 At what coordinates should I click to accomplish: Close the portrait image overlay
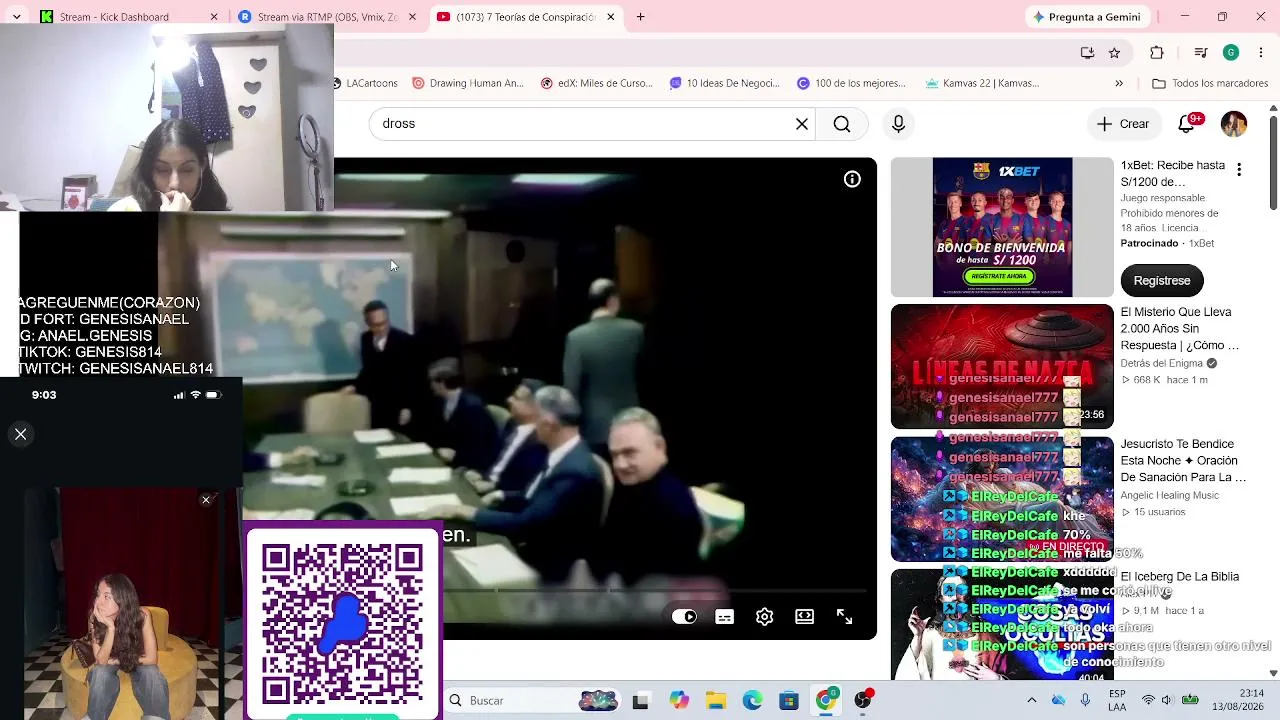(206, 500)
